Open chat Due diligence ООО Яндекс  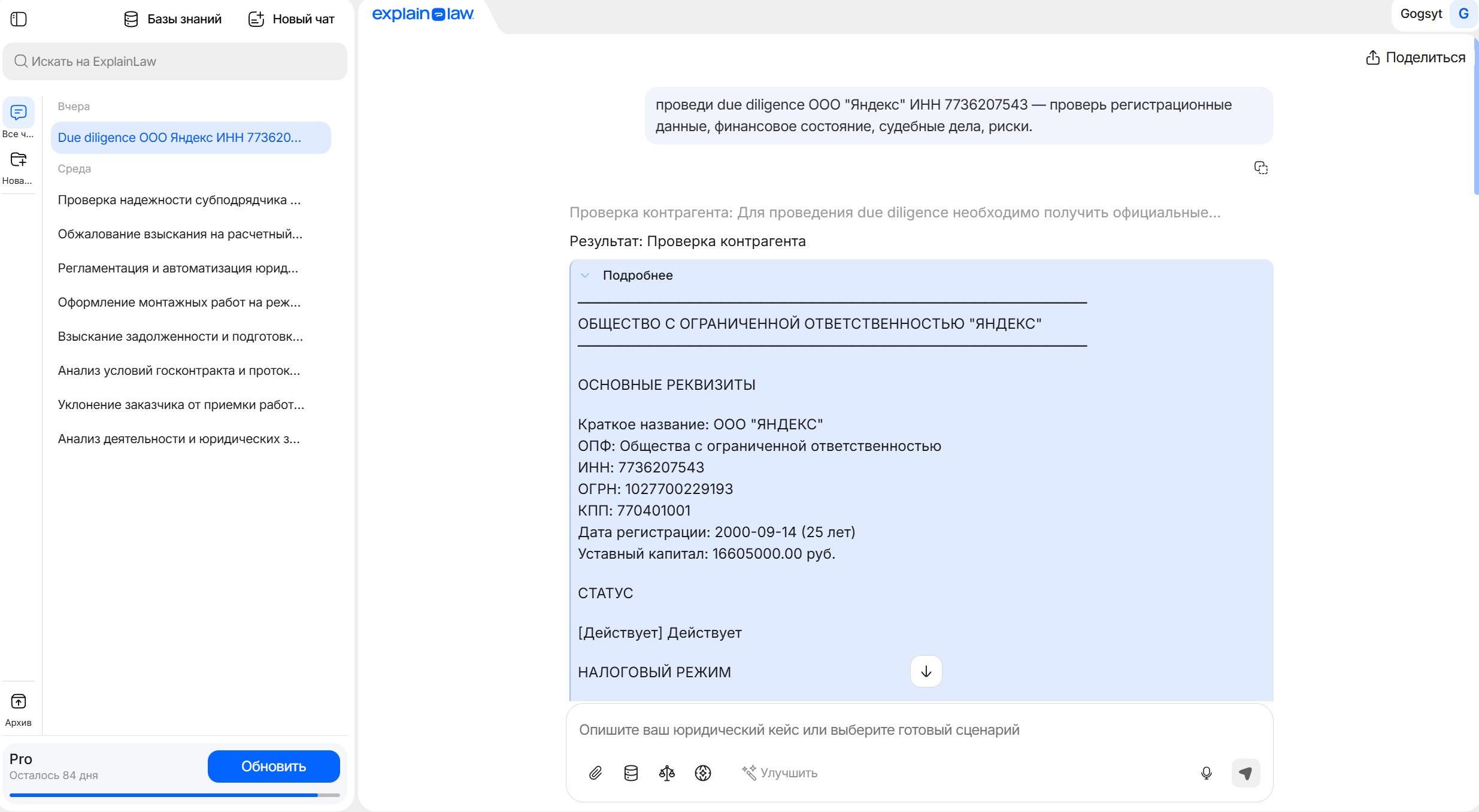pos(191,137)
